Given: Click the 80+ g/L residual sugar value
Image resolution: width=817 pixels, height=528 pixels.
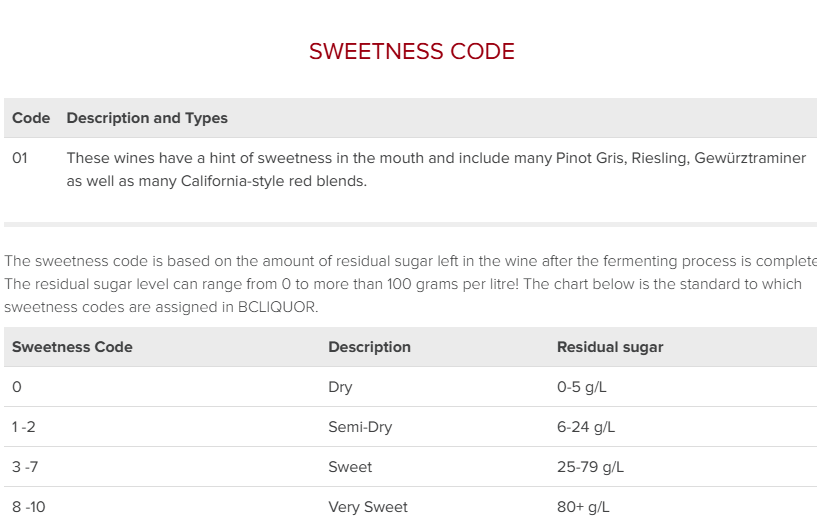Looking at the screenshot, I should [583, 507].
